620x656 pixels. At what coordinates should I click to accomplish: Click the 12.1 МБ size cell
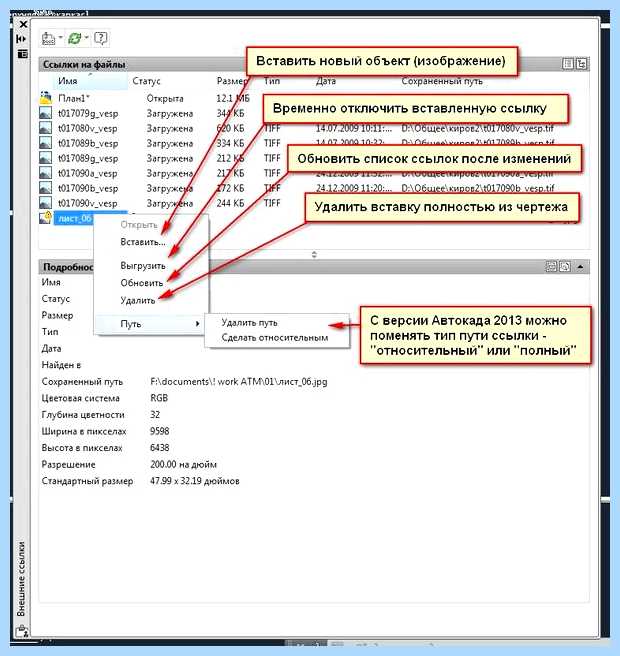[233, 98]
